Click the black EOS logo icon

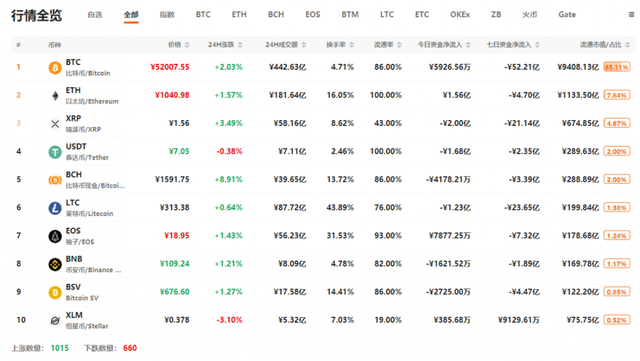coord(55,236)
